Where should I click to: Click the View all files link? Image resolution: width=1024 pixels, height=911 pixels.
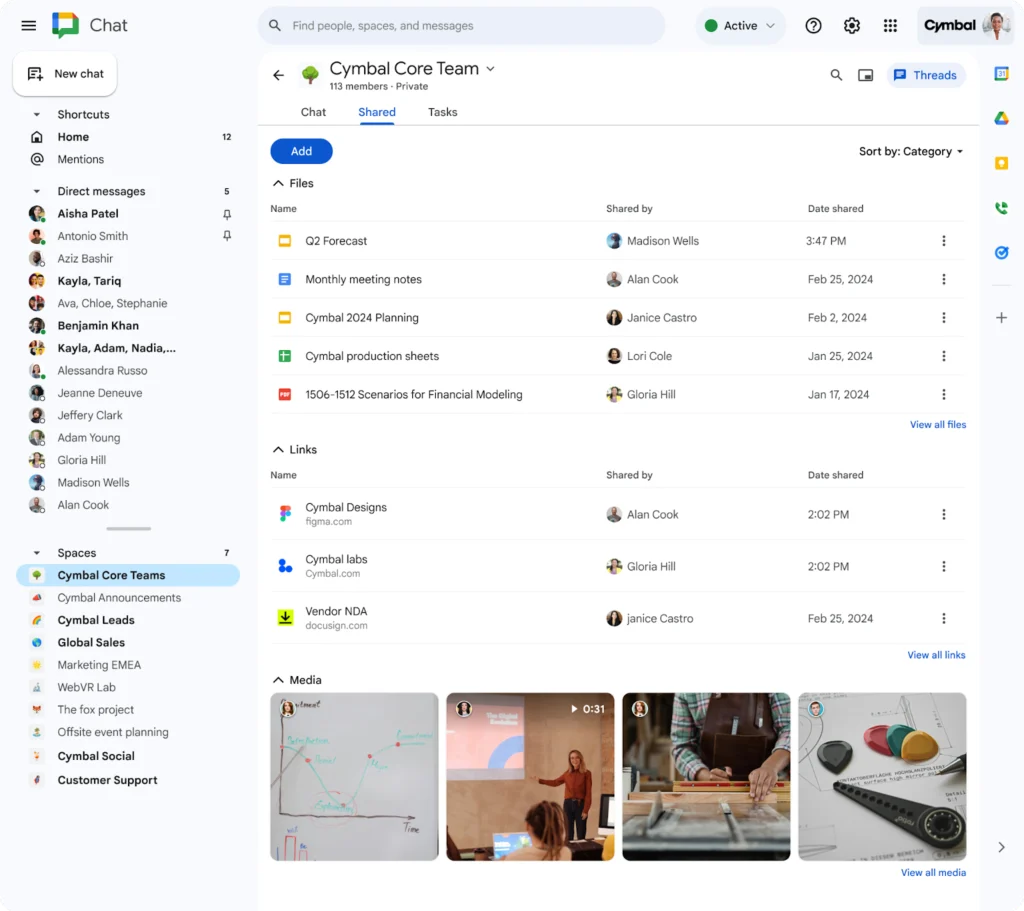pos(937,424)
